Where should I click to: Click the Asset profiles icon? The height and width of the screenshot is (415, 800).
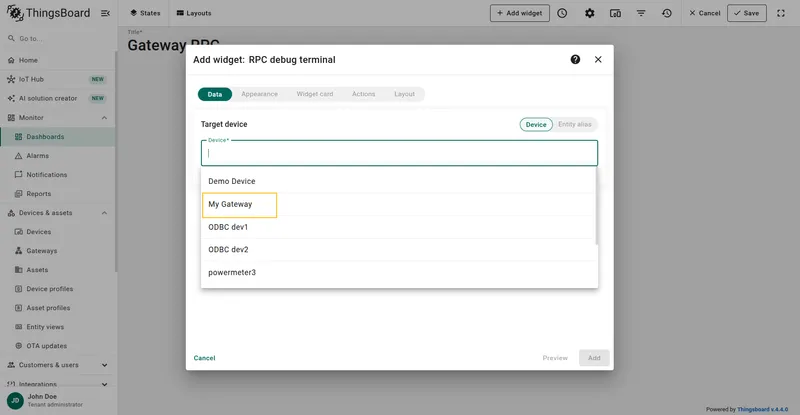[18, 308]
